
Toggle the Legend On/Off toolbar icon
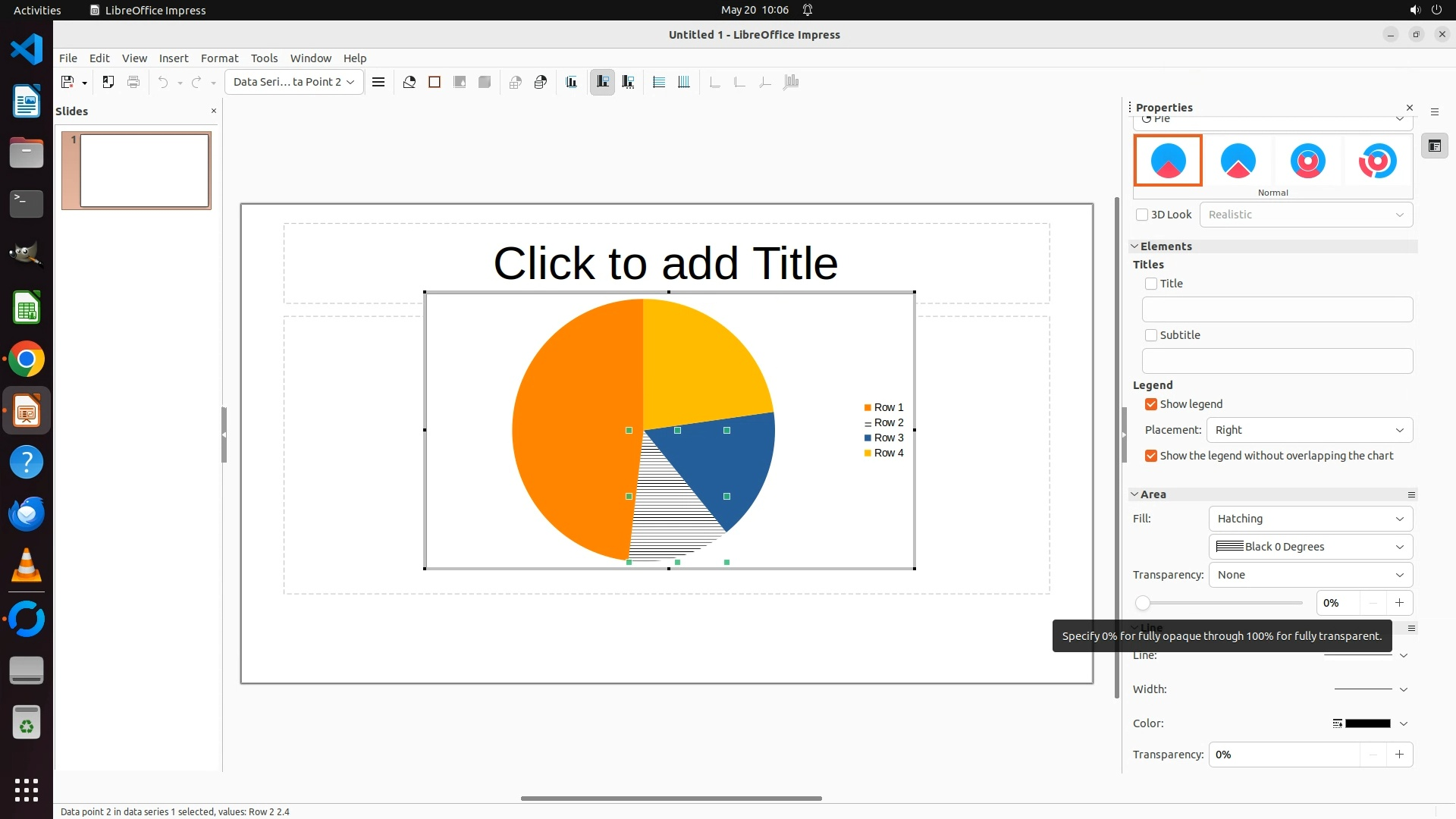click(x=602, y=82)
